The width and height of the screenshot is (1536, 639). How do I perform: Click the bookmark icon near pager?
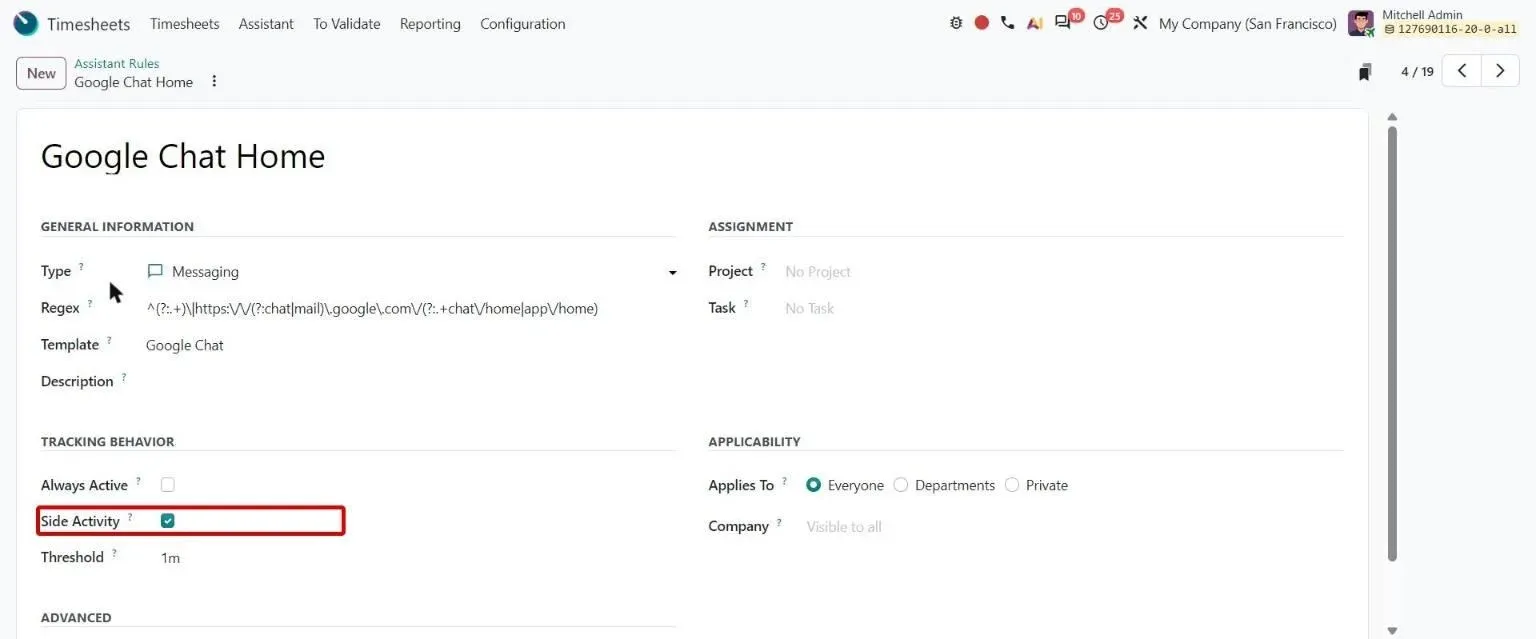pos(1365,72)
